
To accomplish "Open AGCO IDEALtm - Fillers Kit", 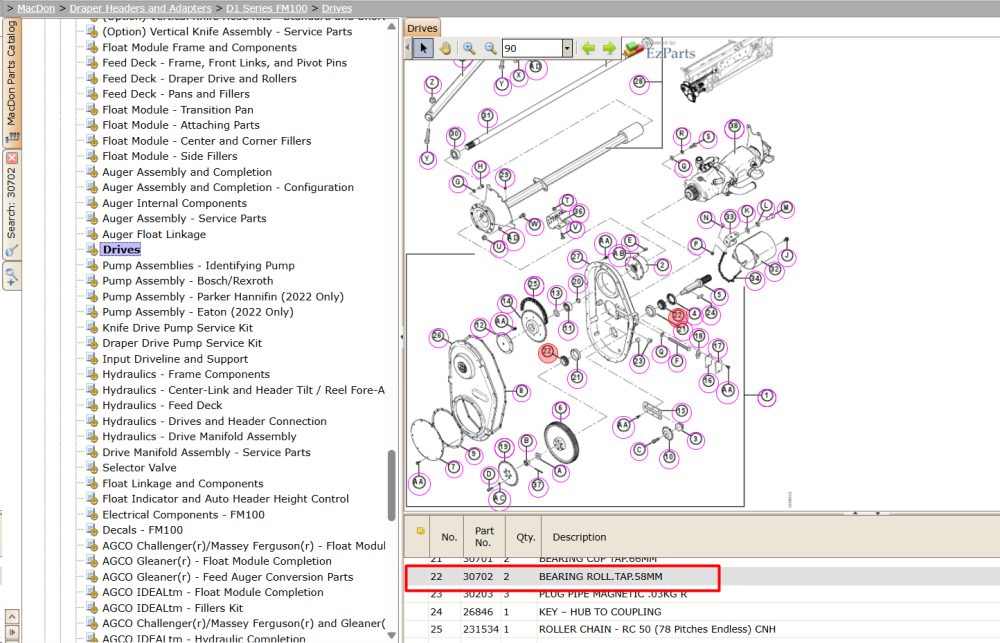I will click(172, 608).
